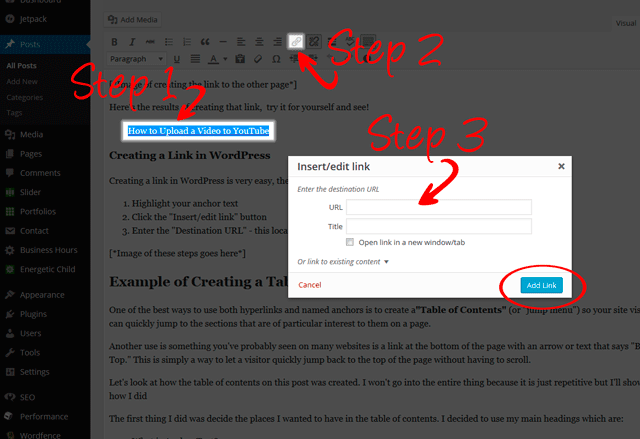Click the URL input field in the dialog
Screen dimensions: 640x439
(439, 207)
